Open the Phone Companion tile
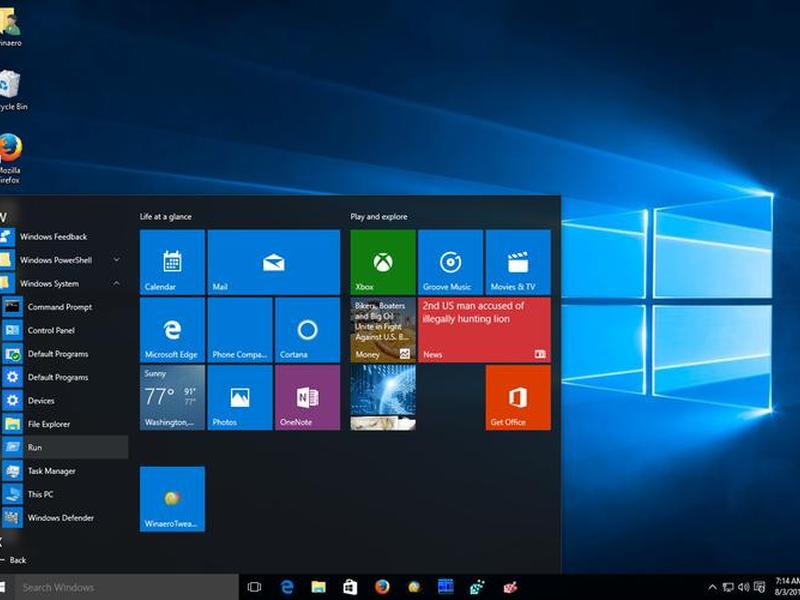The width and height of the screenshot is (800, 600). (240, 330)
